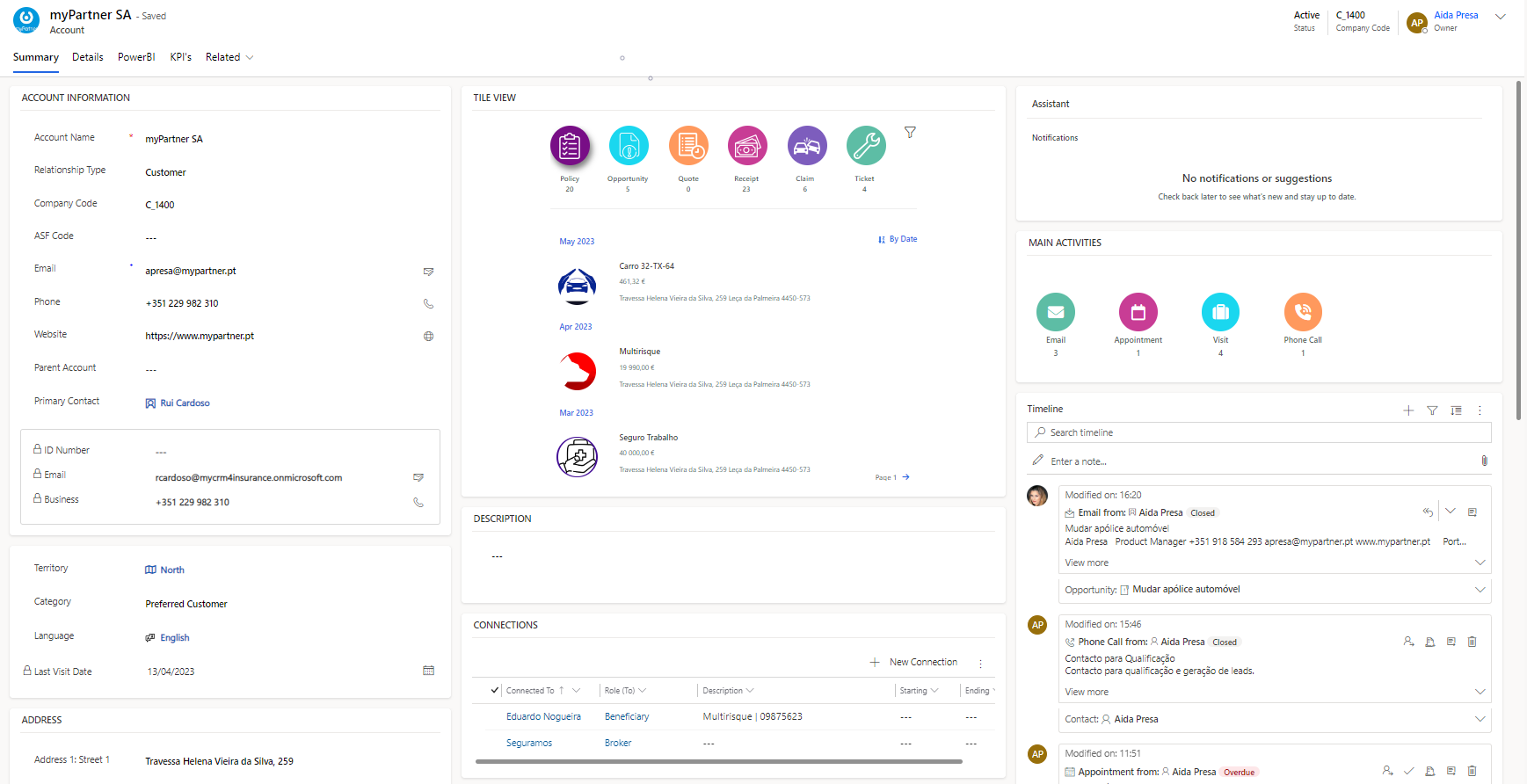Click the Receipt tile icon

746,146
